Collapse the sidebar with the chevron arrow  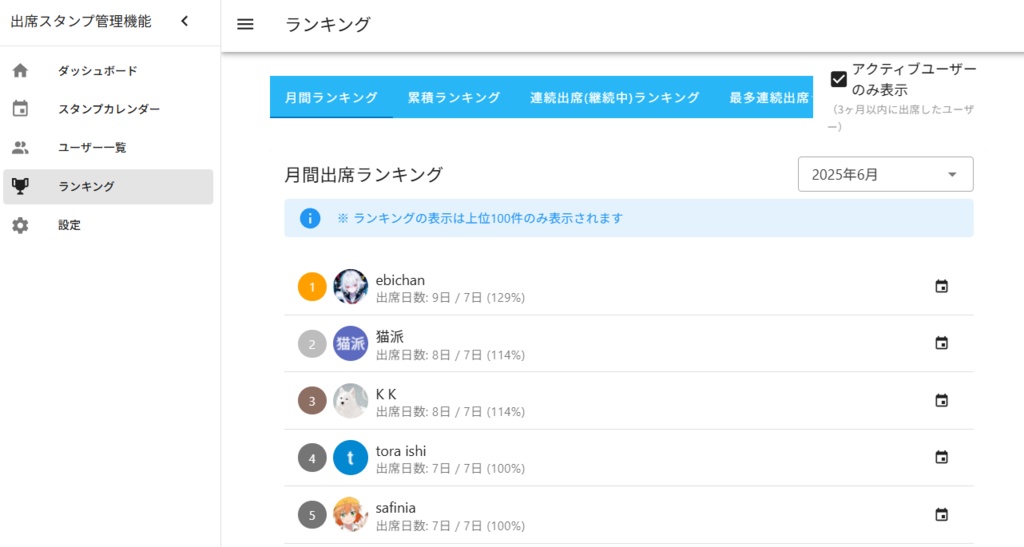point(184,22)
